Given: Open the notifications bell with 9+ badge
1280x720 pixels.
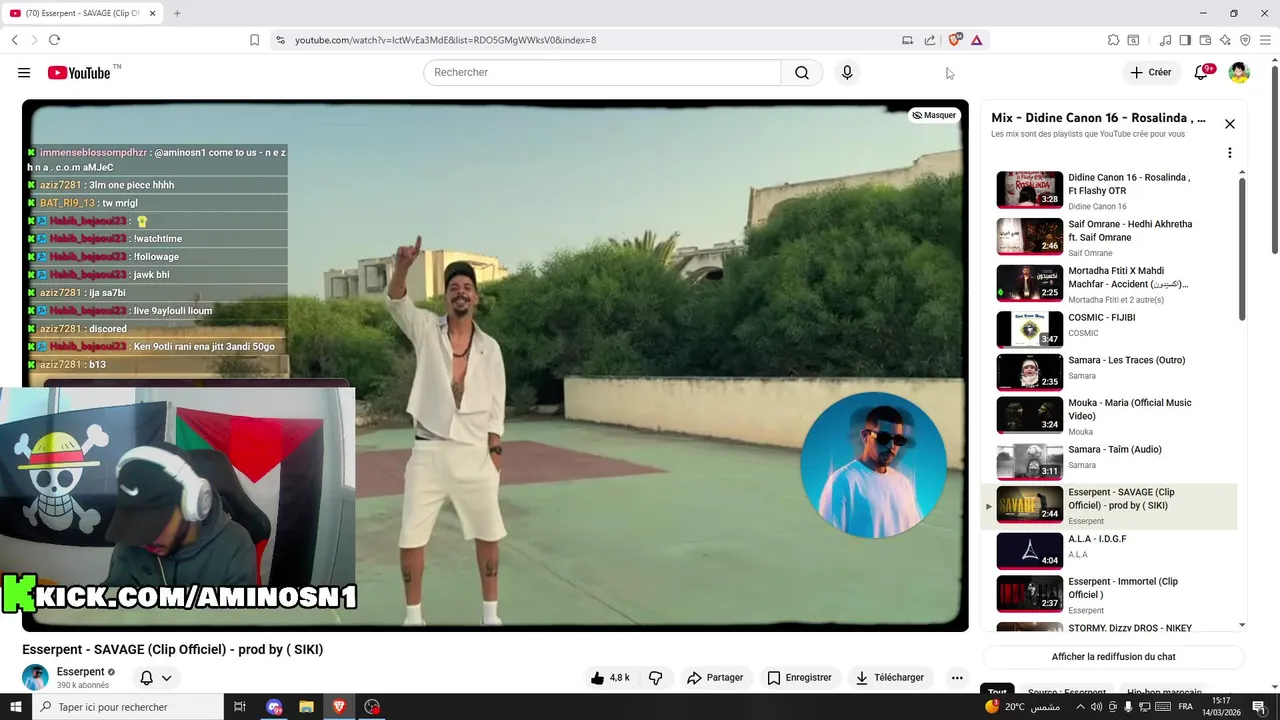Looking at the screenshot, I should [x=1203, y=72].
